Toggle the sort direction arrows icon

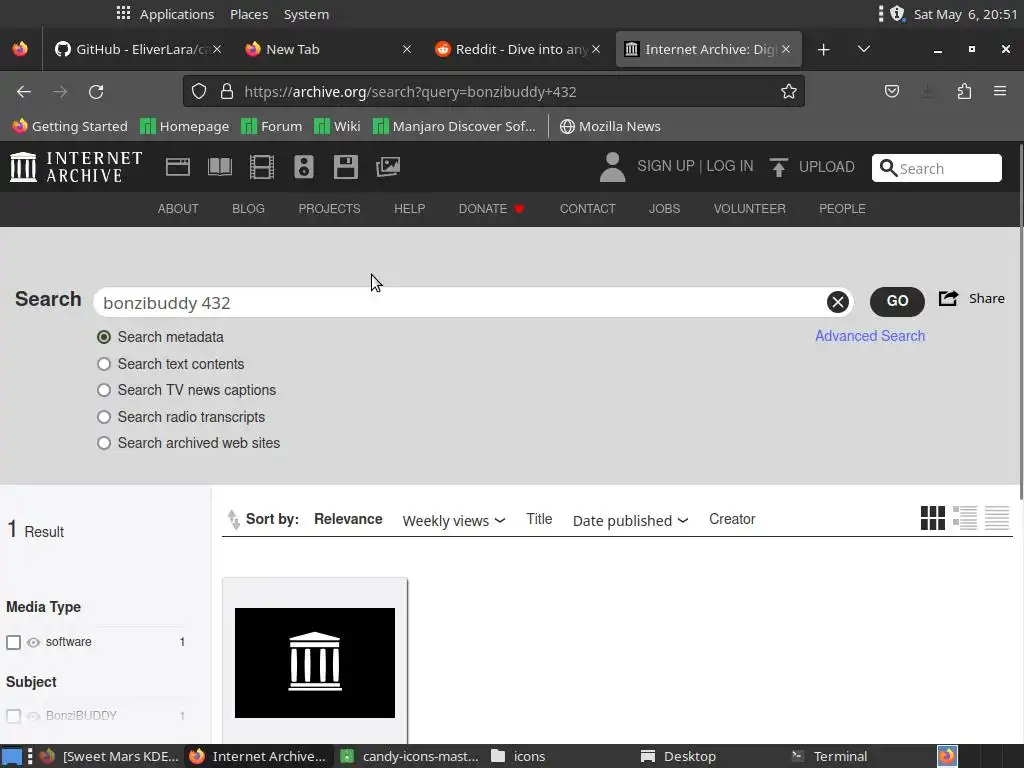click(233, 519)
